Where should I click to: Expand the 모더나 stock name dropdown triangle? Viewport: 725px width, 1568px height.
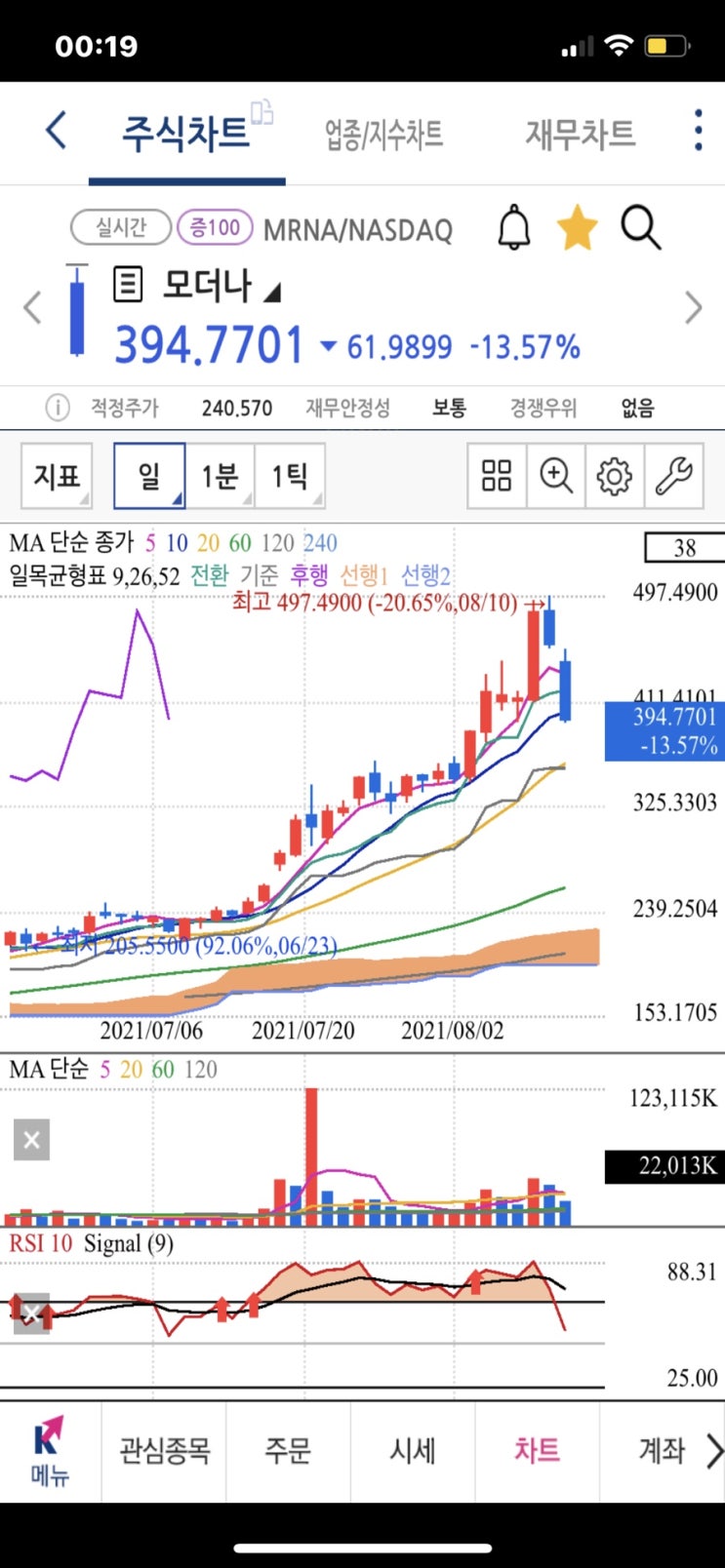[272, 291]
